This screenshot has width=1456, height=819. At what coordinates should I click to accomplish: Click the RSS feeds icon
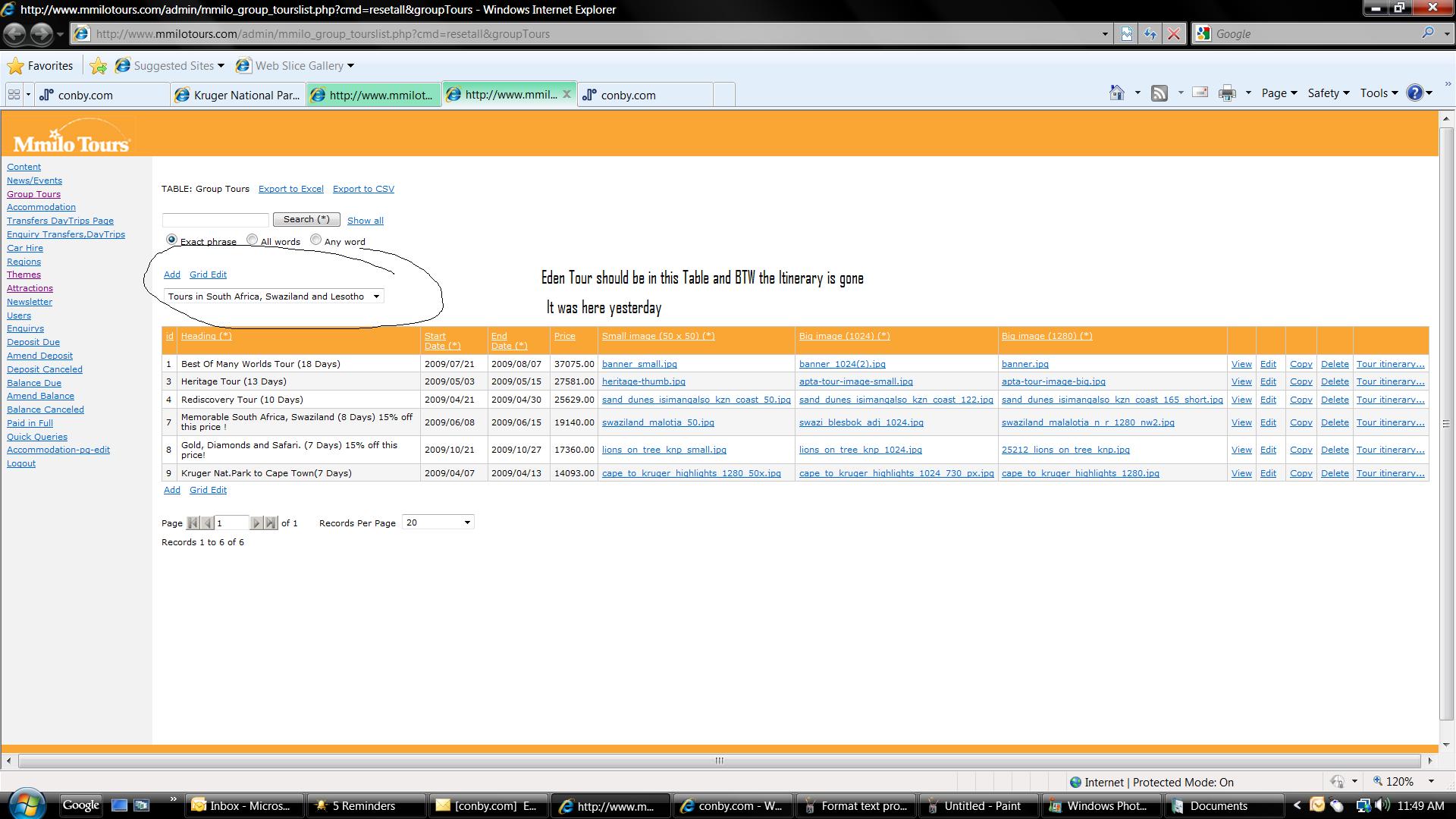(1159, 93)
